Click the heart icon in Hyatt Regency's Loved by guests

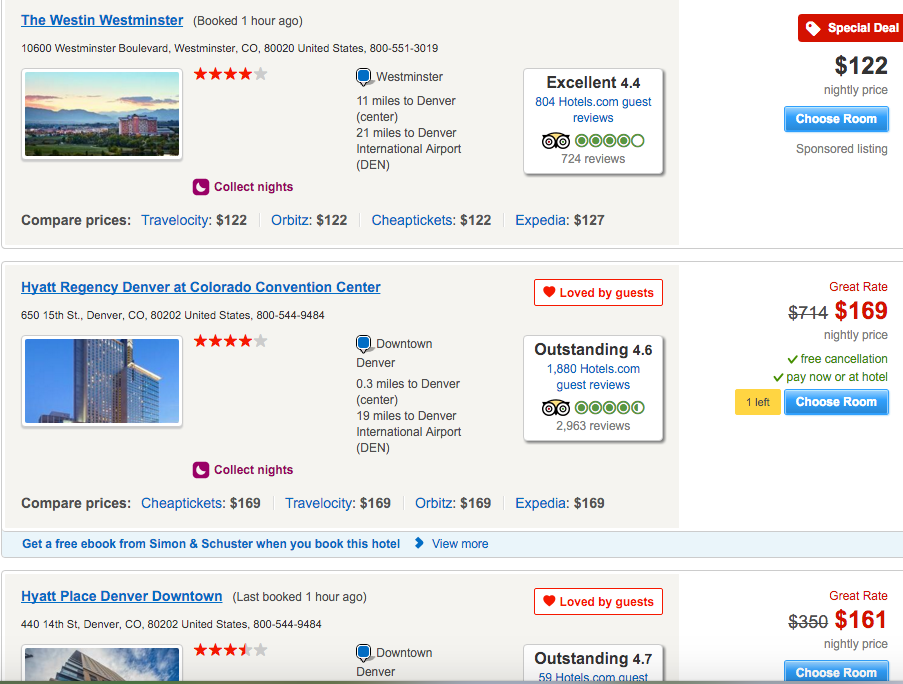pyautogui.click(x=549, y=292)
